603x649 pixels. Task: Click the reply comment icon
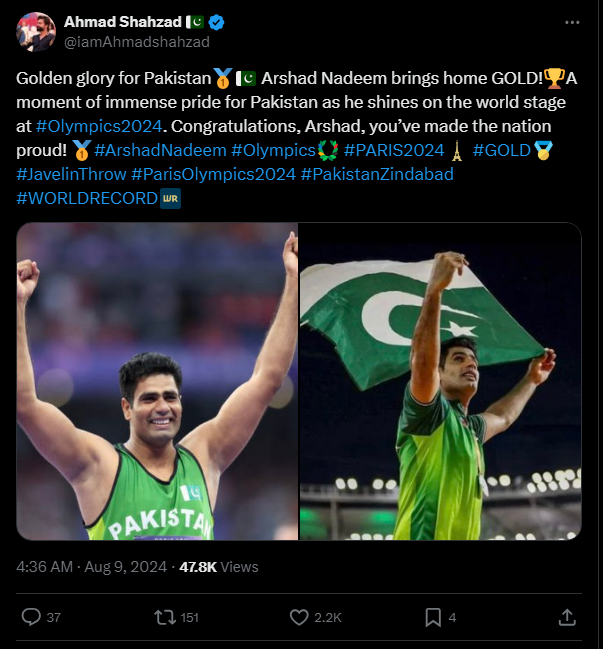click(31, 617)
